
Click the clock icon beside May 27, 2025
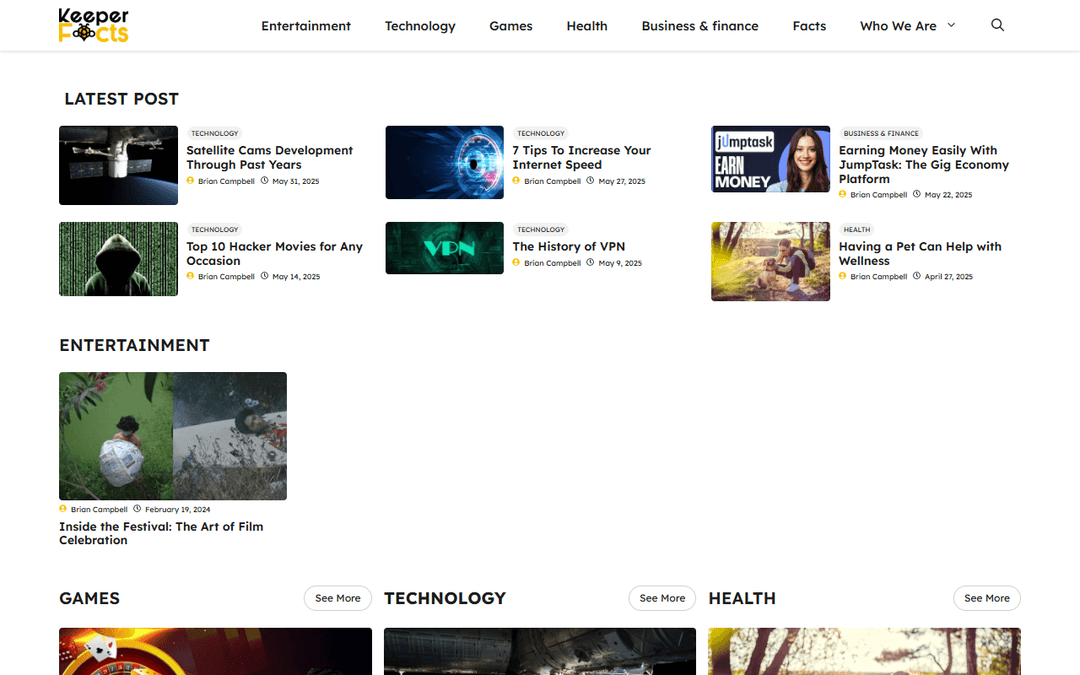pos(590,180)
